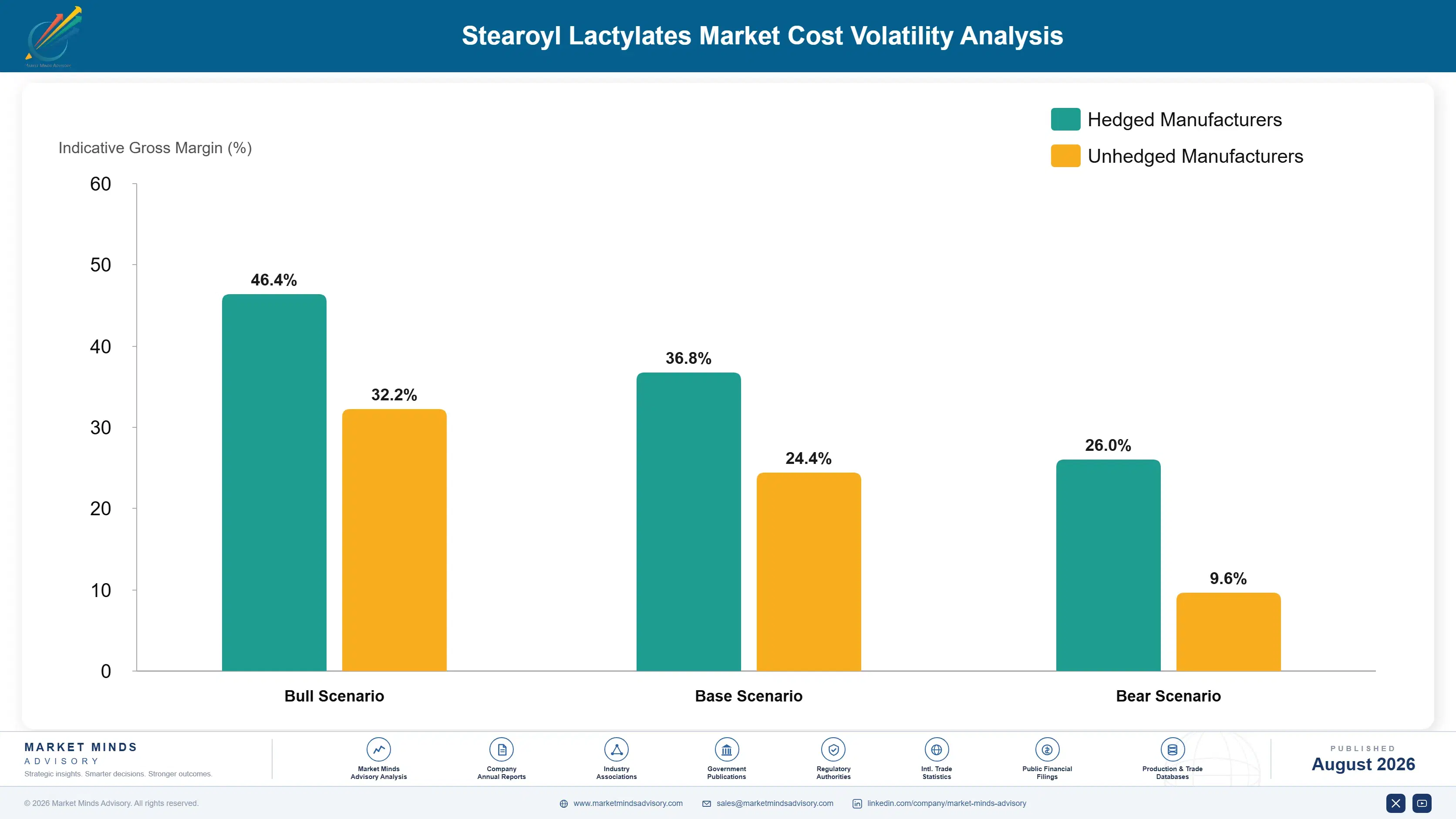Click the 46.4% data label

[x=274, y=279]
